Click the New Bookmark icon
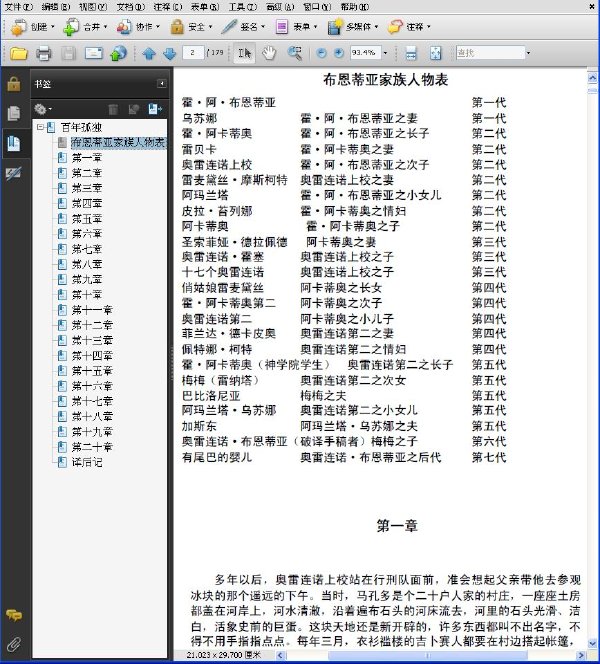The height and width of the screenshot is (664, 600). [x=134, y=110]
